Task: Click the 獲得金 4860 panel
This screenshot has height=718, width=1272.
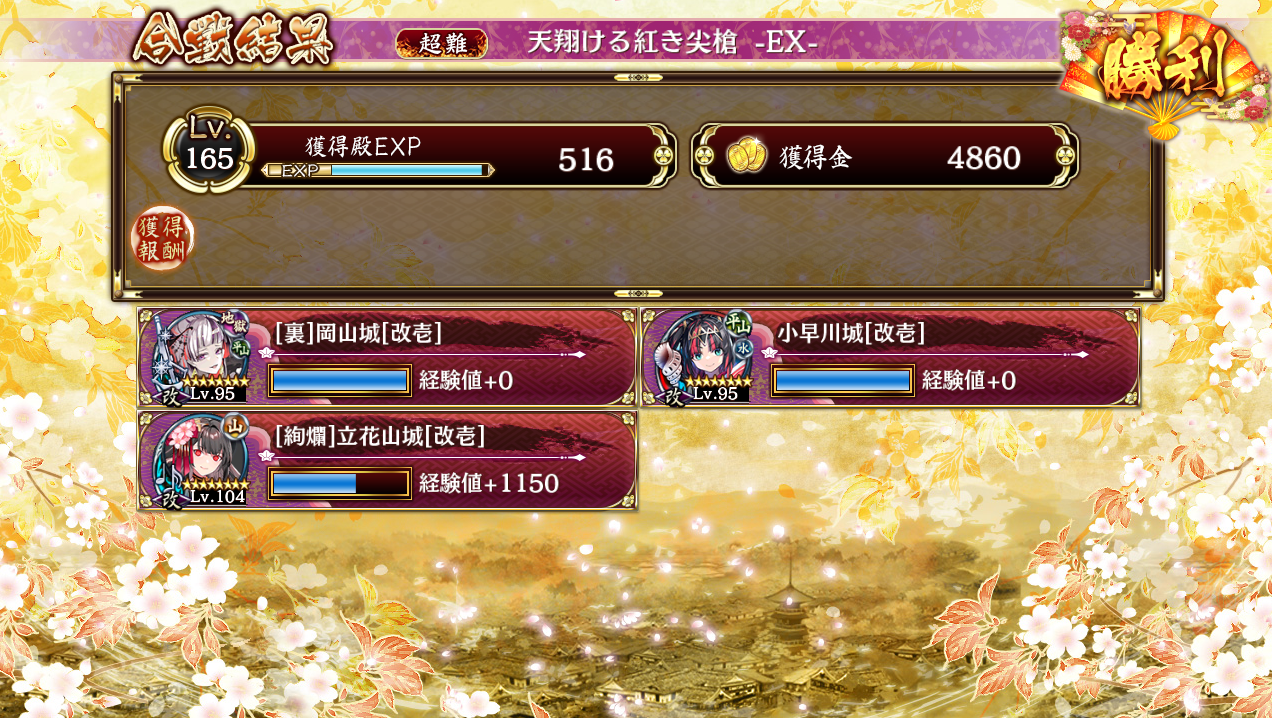Action: coord(885,156)
